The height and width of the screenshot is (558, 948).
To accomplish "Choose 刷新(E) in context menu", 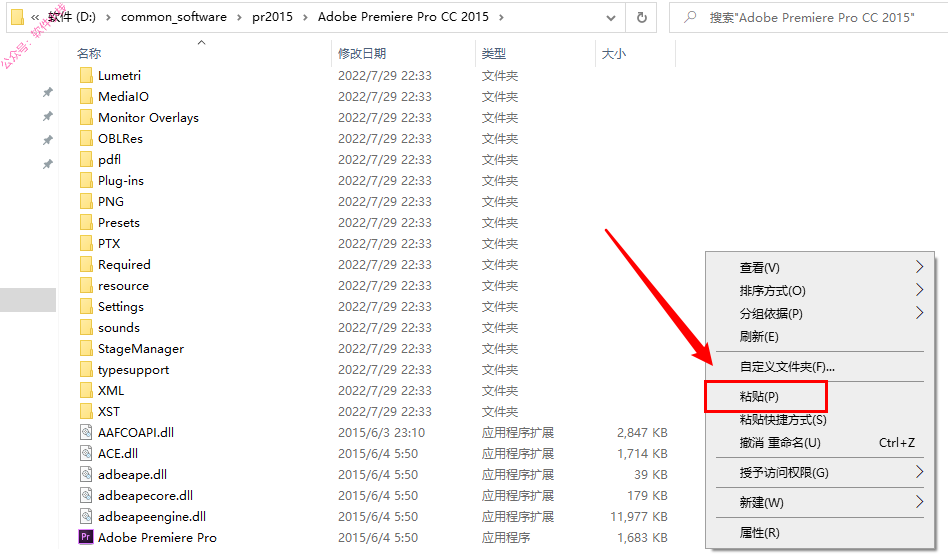I will (x=820, y=337).
